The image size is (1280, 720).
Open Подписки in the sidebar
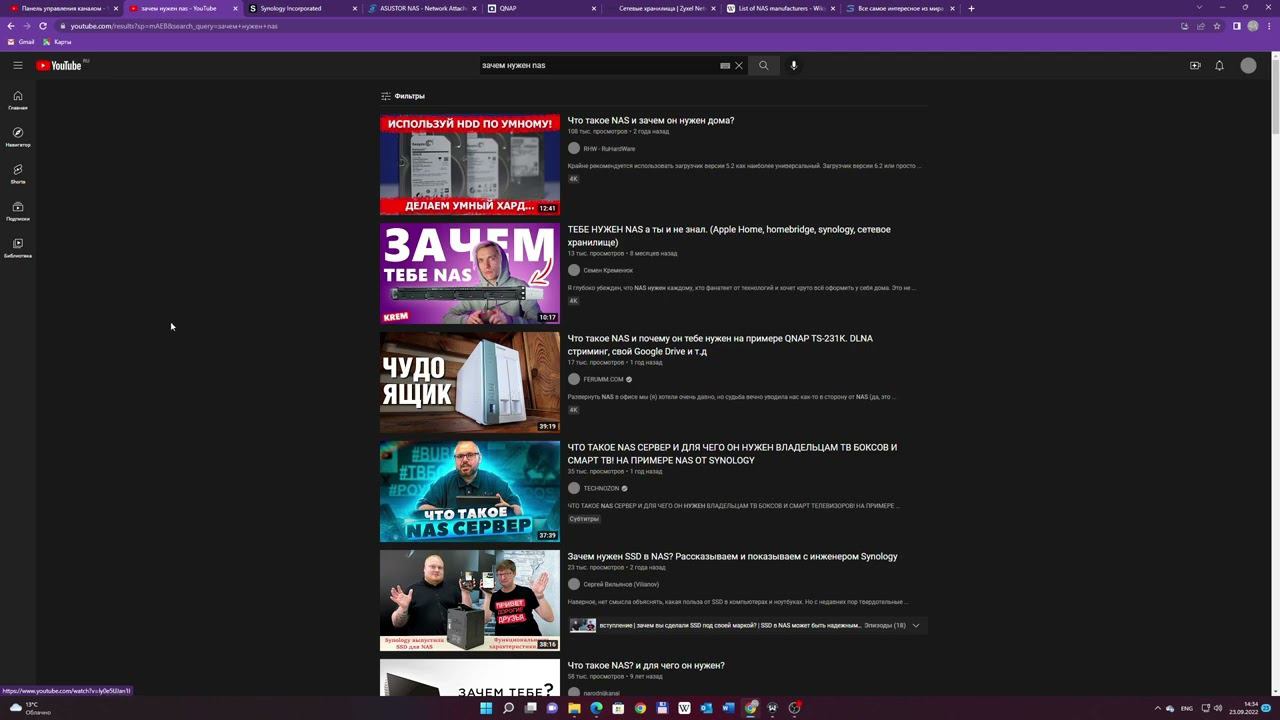click(17, 211)
